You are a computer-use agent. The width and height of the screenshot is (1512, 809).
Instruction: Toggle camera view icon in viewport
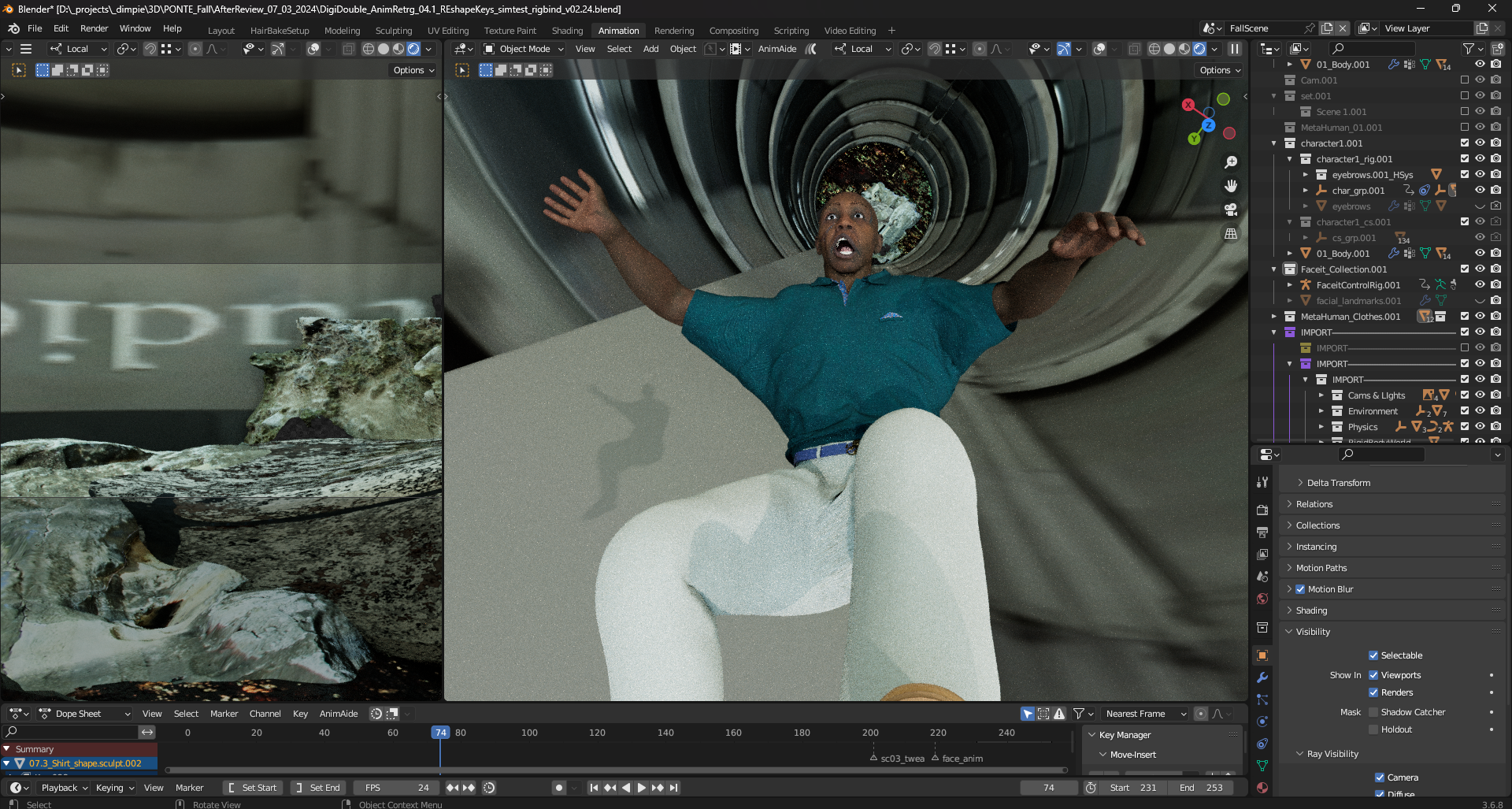click(1231, 210)
